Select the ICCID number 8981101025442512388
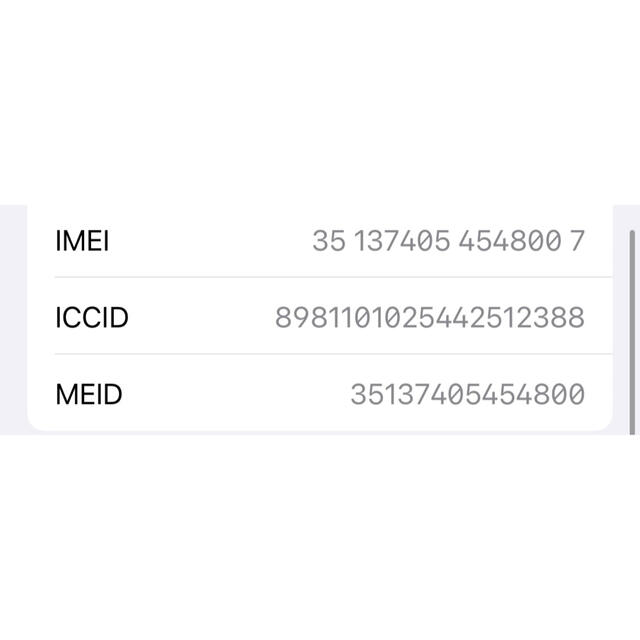The image size is (640, 640). [x=430, y=318]
